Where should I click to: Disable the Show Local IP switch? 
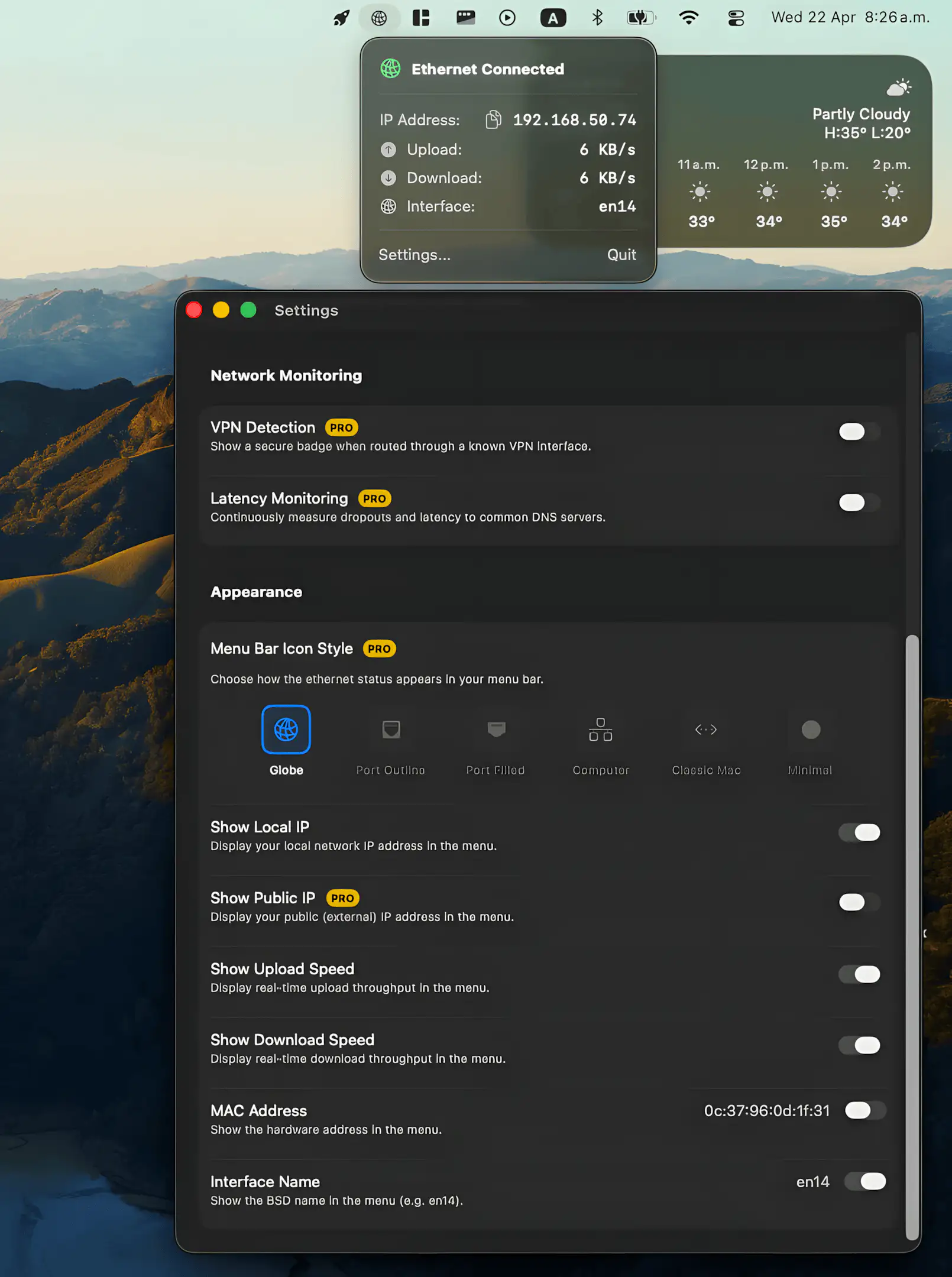tap(859, 832)
